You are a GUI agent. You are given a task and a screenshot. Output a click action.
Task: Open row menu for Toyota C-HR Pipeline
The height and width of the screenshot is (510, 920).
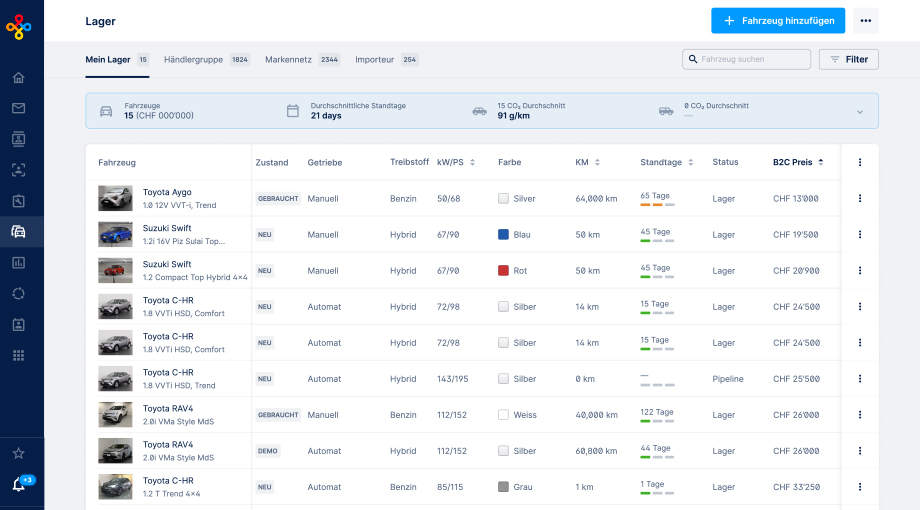860,379
